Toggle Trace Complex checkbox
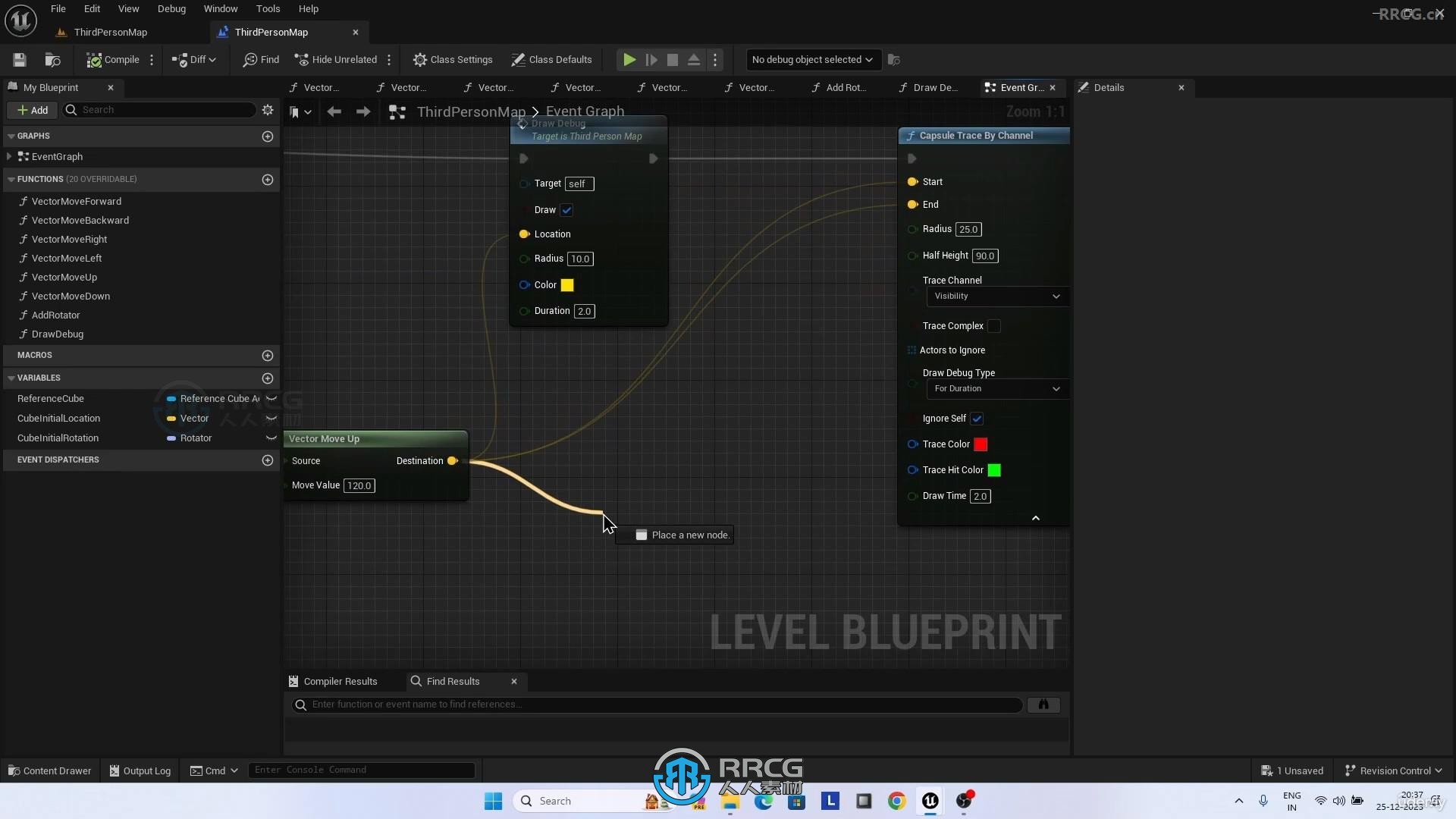The width and height of the screenshot is (1456, 819). (993, 326)
